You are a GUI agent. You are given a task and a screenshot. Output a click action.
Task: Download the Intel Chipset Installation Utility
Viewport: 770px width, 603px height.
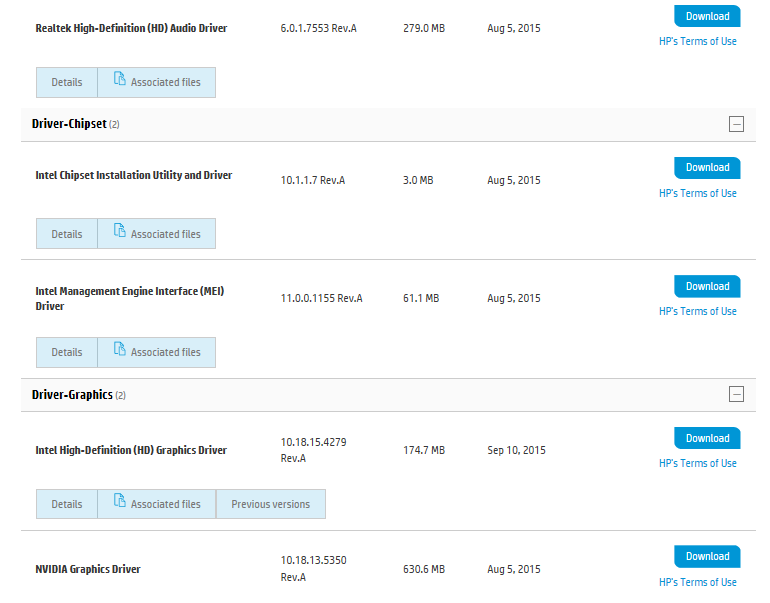coord(707,168)
